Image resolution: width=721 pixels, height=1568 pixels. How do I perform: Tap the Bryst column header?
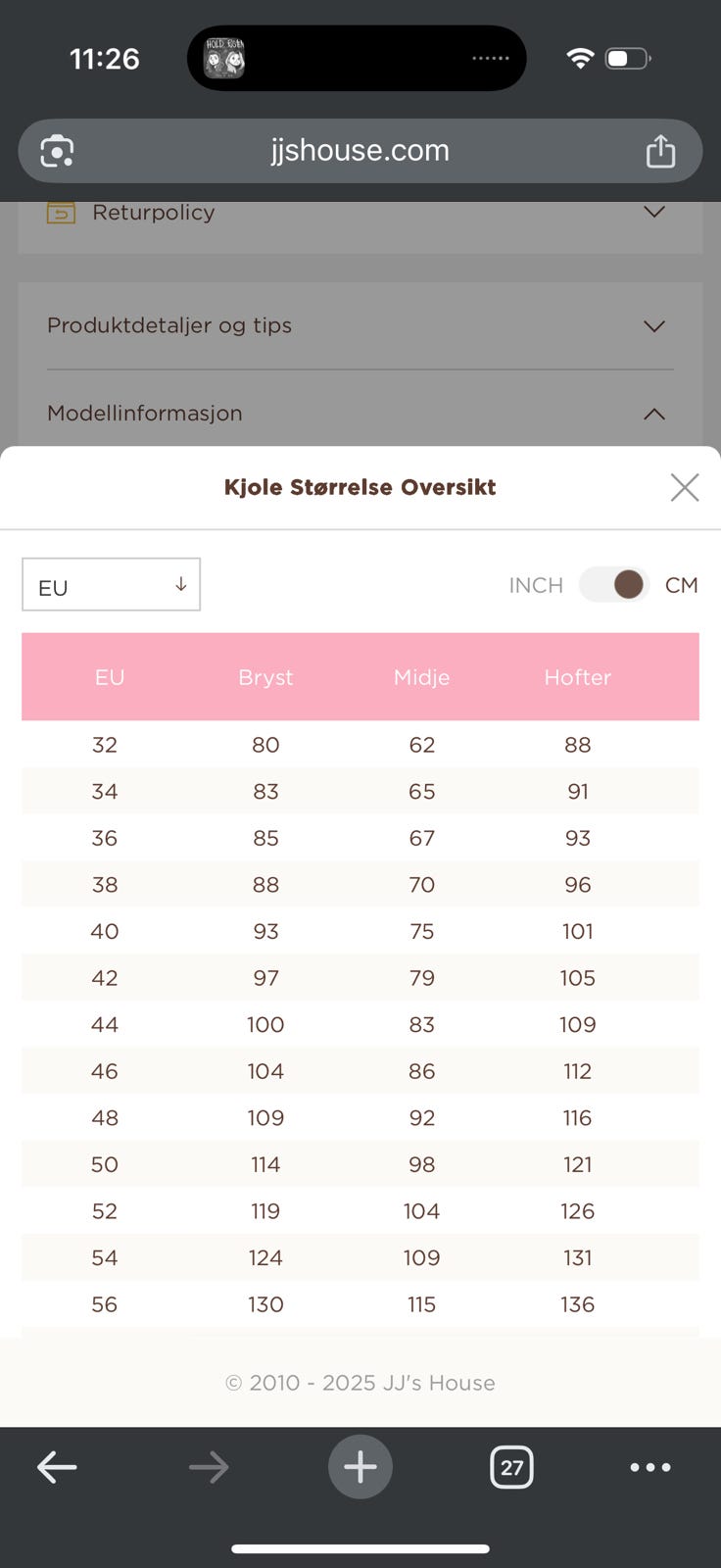point(265,677)
